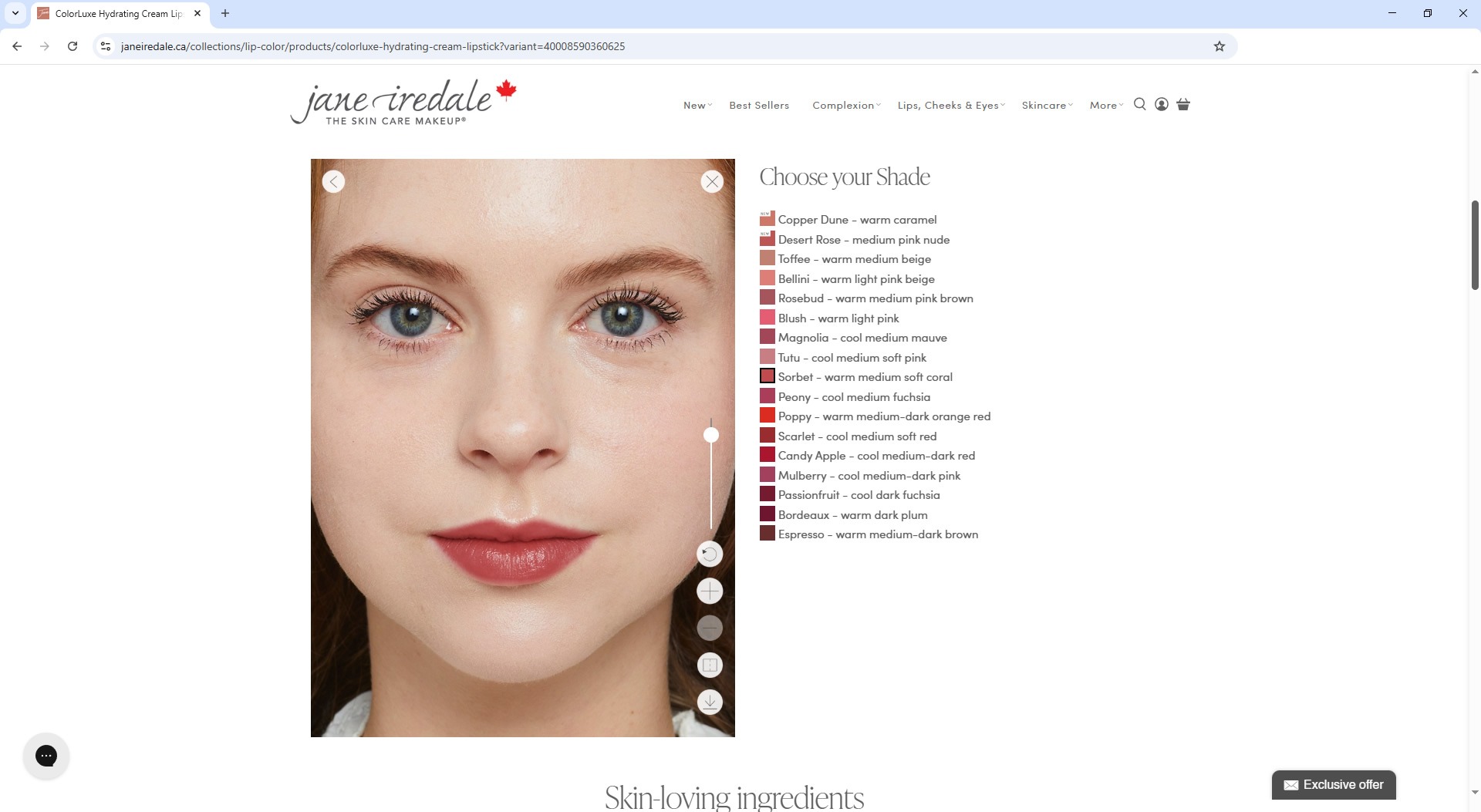Download the try-on photo
The width and height of the screenshot is (1481, 812).
pyautogui.click(x=710, y=702)
